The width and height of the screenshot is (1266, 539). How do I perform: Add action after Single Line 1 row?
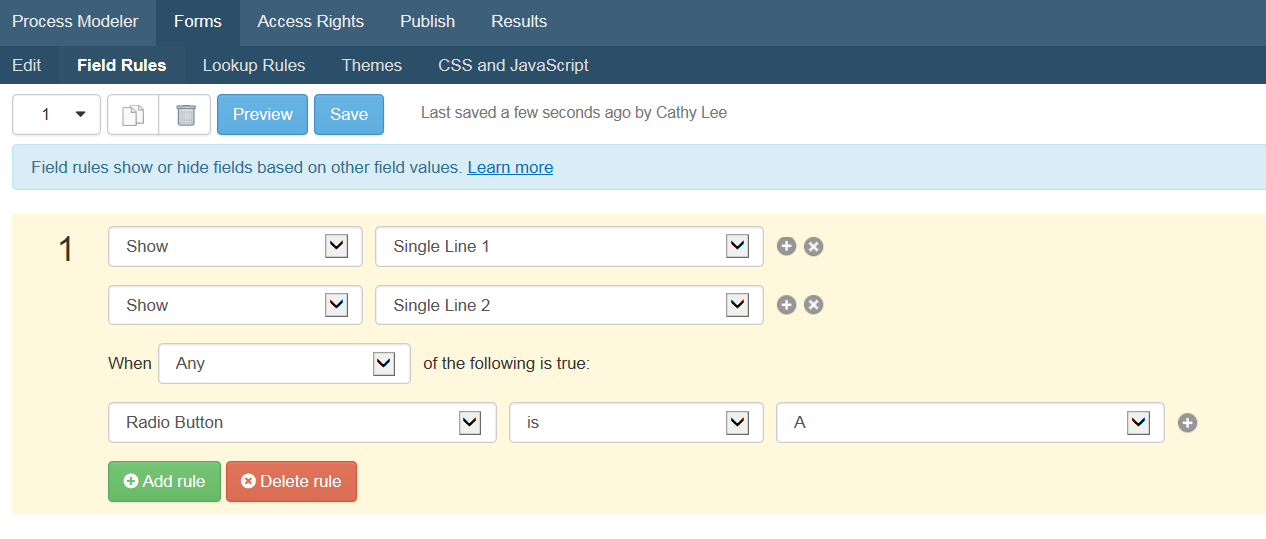(x=787, y=246)
